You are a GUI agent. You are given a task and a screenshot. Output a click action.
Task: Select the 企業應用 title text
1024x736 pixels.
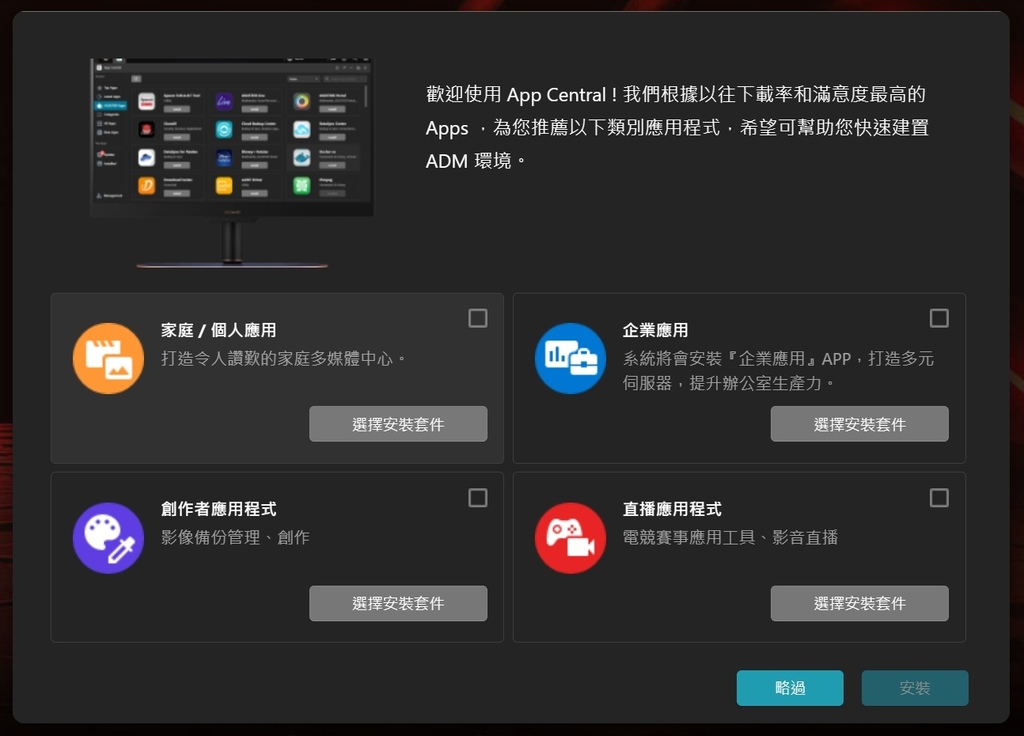pos(655,330)
